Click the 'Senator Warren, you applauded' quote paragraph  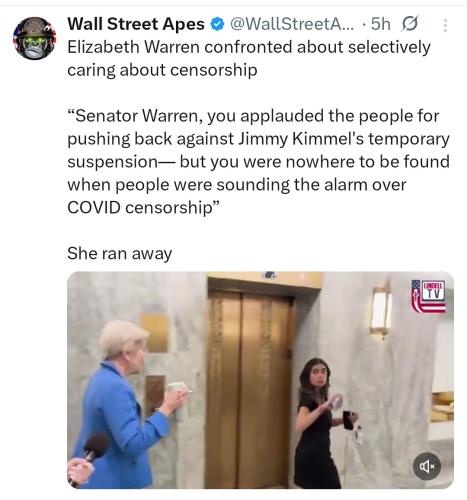pyautogui.click(x=259, y=162)
